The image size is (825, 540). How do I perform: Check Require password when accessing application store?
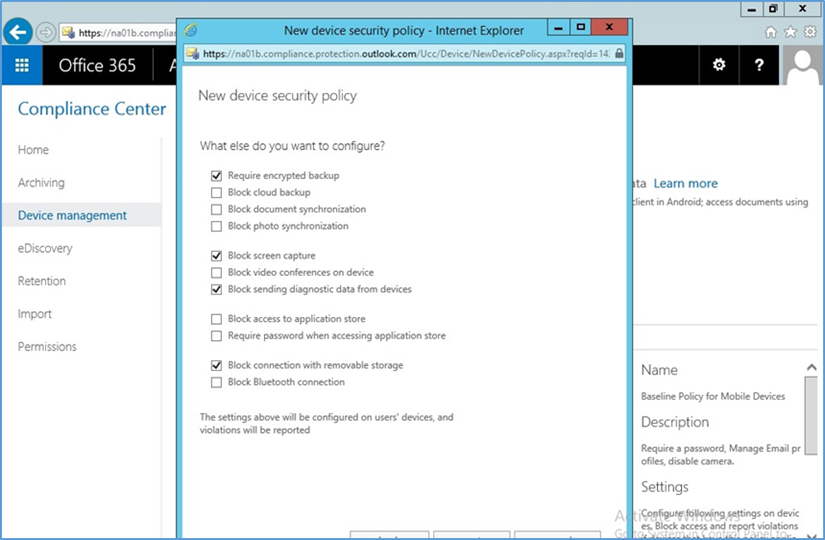tap(216, 336)
